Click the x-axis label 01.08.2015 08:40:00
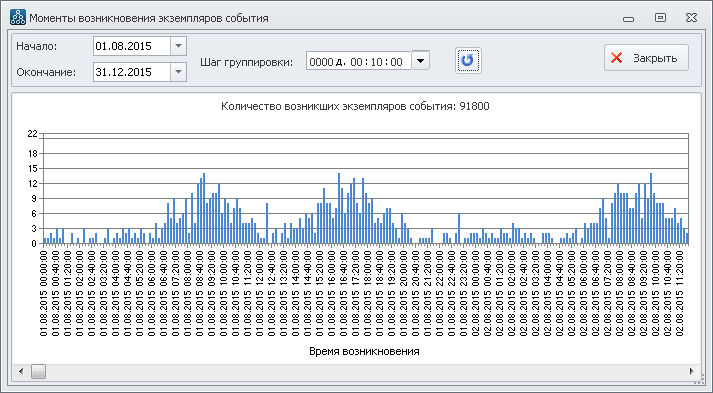The height and width of the screenshot is (393, 713). click(200, 293)
